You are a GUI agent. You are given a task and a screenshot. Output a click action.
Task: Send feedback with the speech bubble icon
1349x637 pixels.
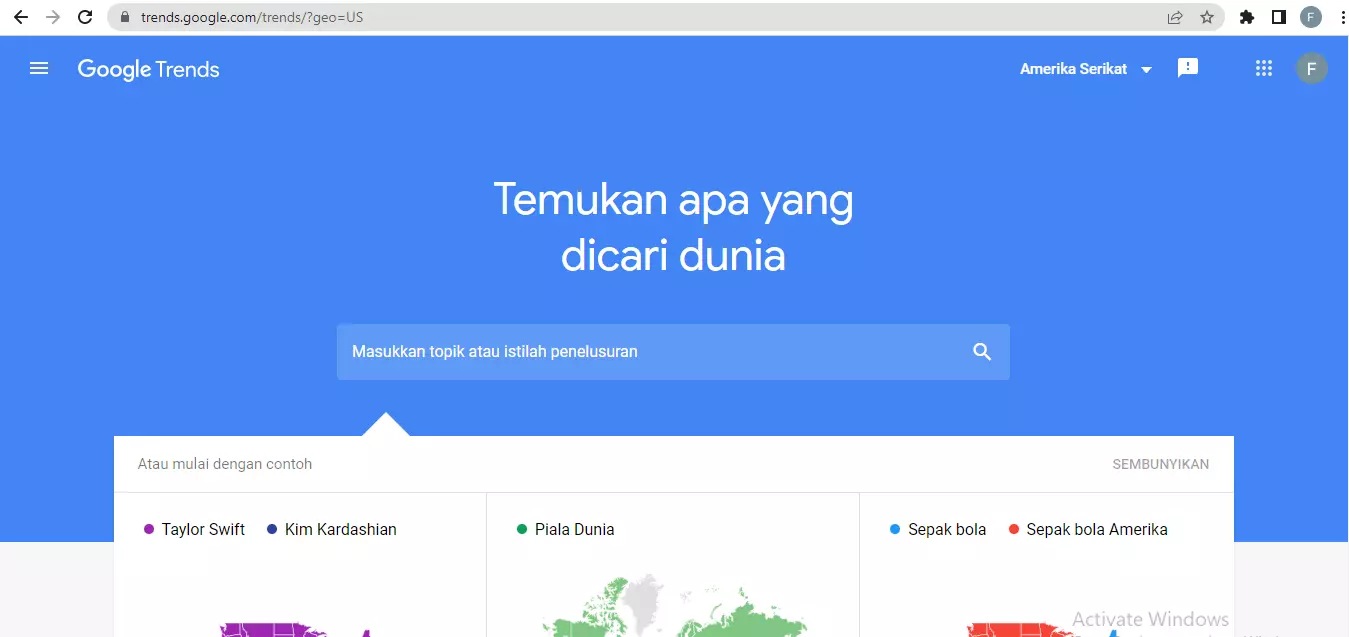(x=1188, y=68)
